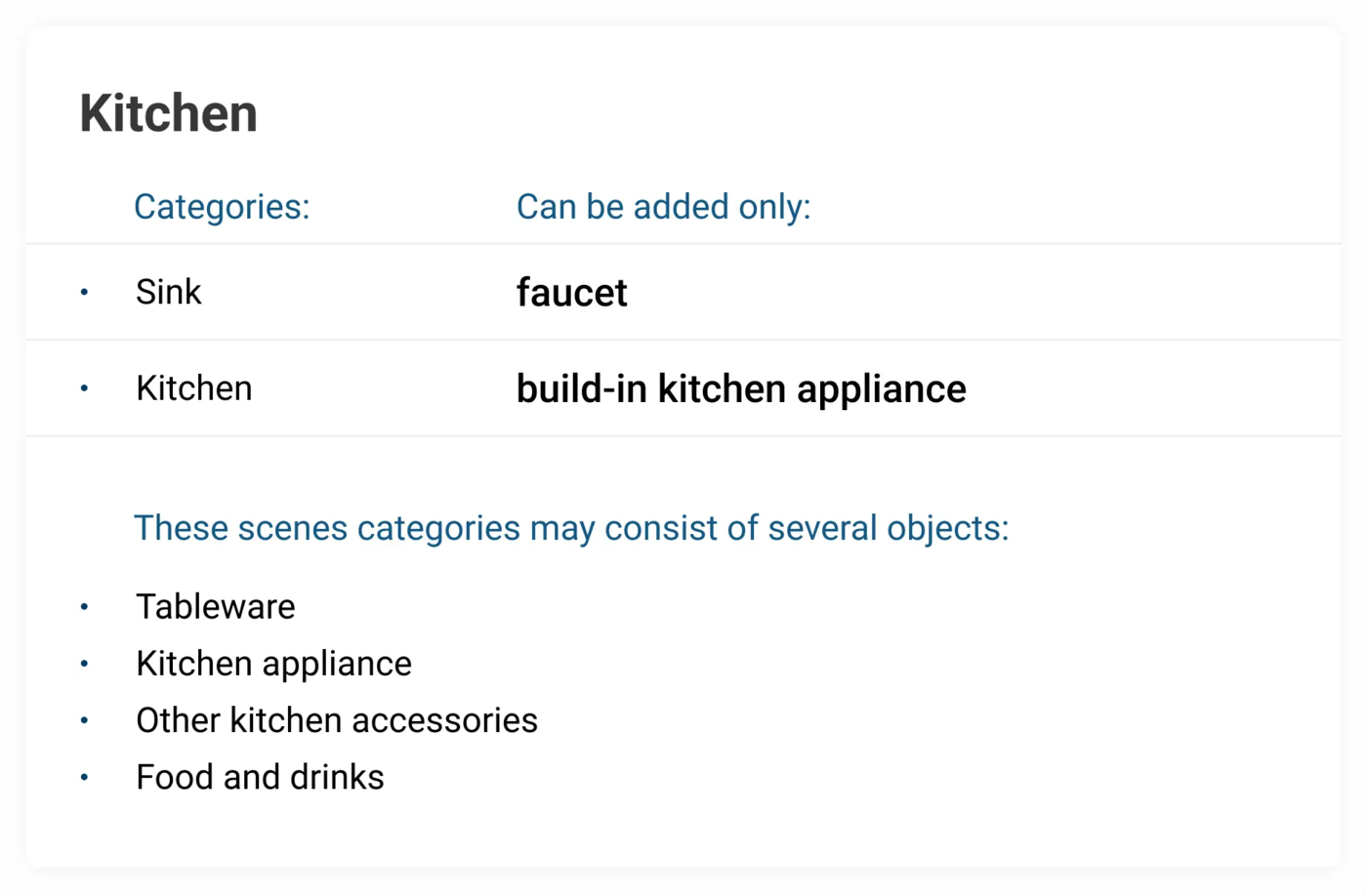Click the bold Kitchen card heading
The height and width of the screenshot is (896, 1367).
tap(169, 113)
